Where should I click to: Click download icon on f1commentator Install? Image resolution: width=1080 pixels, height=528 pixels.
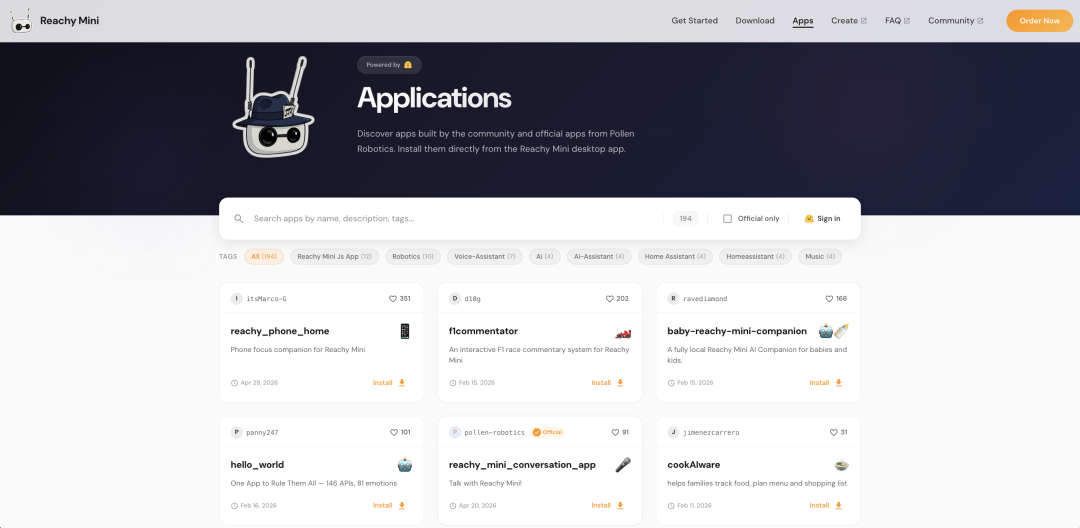click(x=620, y=383)
